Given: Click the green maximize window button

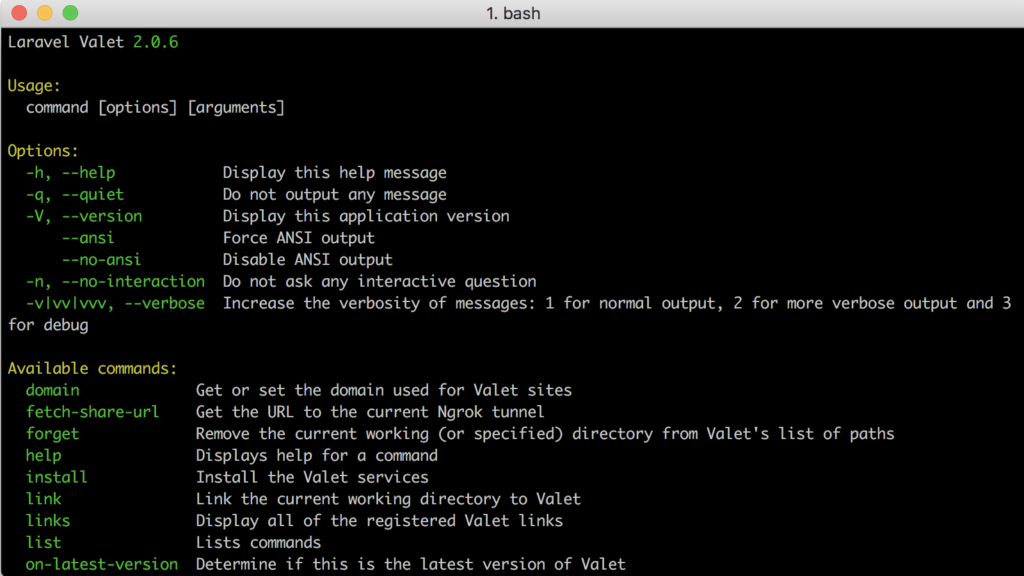Looking at the screenshot, I should pyautogui.click(x=70, y=13).
